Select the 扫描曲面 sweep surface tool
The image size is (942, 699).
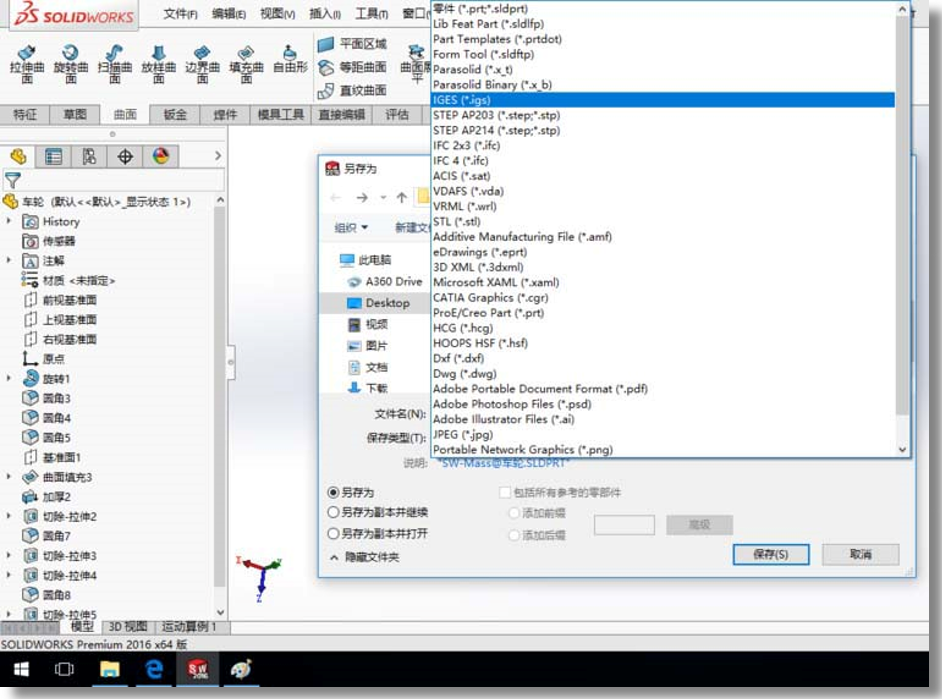click(x=114, y=64)
